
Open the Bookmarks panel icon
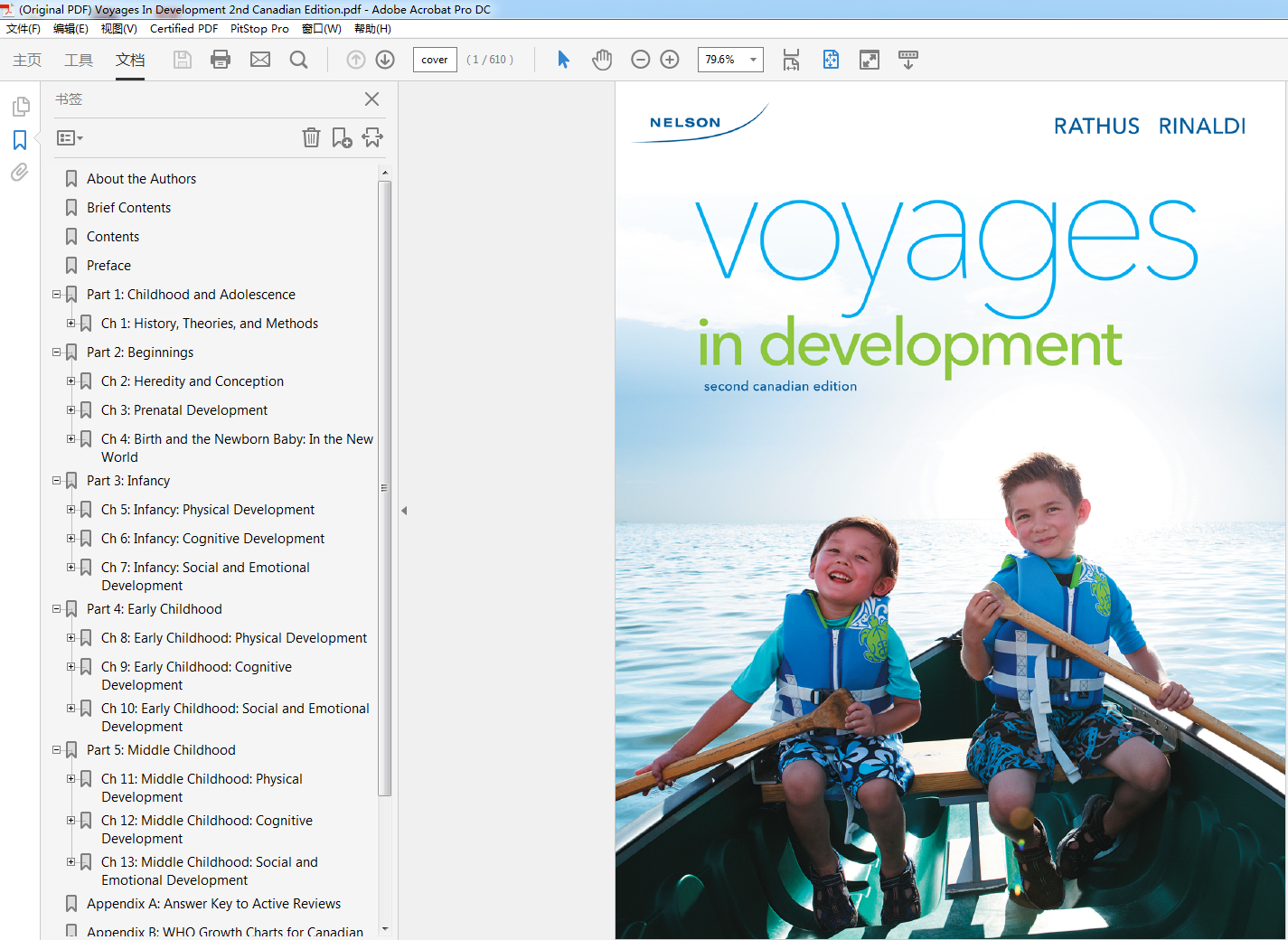coord(20,140)
